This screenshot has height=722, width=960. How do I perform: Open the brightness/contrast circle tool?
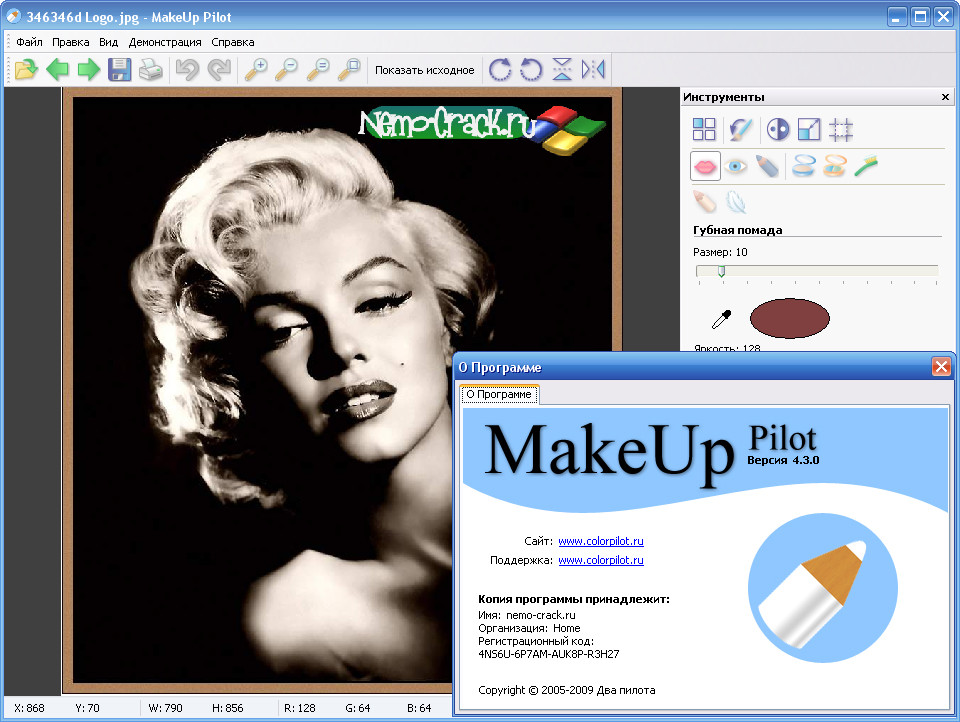pyautogui.click(x=778, y=129)
